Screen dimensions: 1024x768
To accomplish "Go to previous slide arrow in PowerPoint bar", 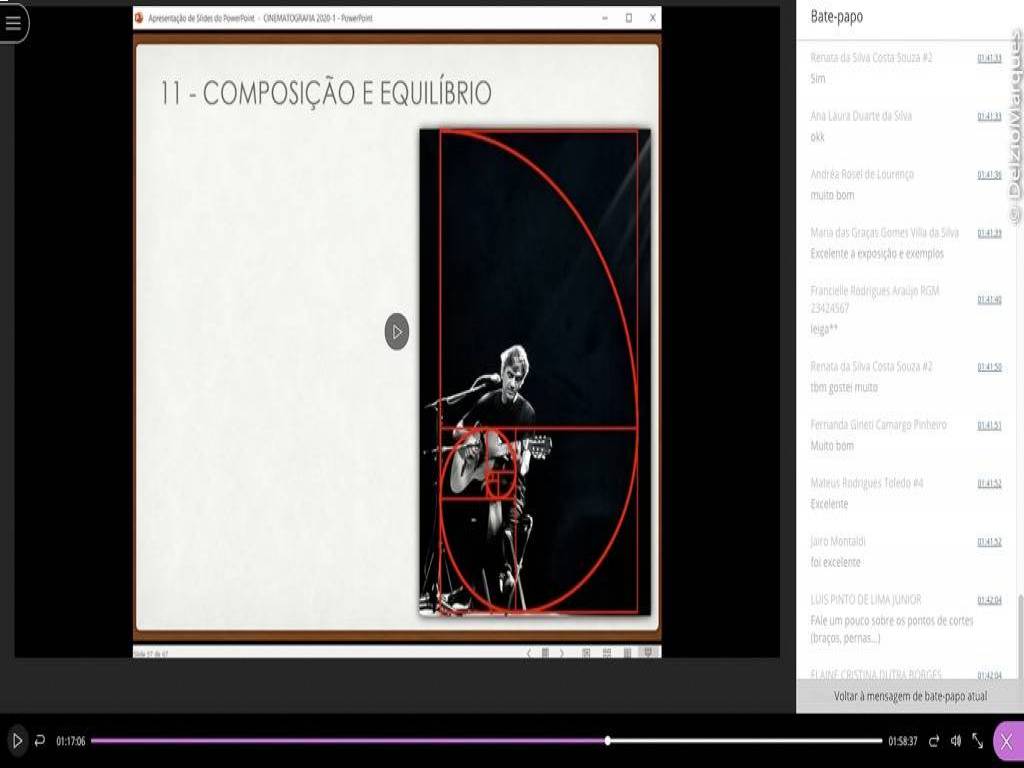I will coord(529,653).
